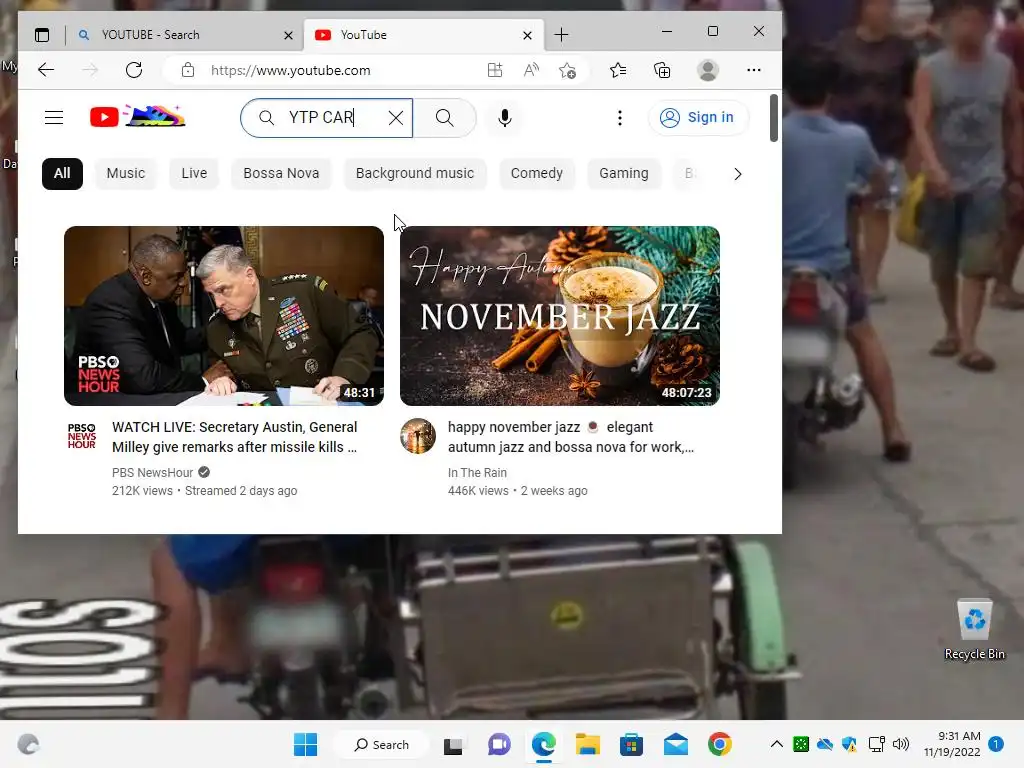Click the taskbar Search box
The height and width of the screenshot is (768, 1024).
381,744
